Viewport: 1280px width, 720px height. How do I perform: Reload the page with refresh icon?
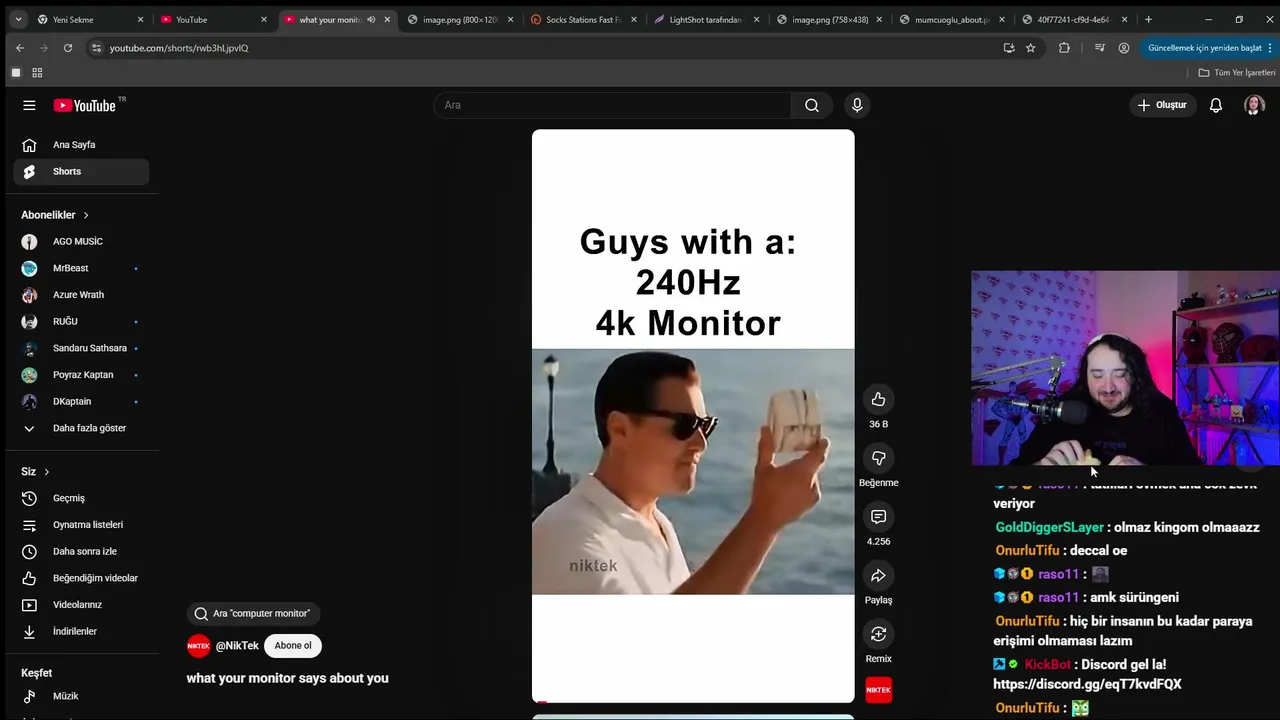pos(68,48)
